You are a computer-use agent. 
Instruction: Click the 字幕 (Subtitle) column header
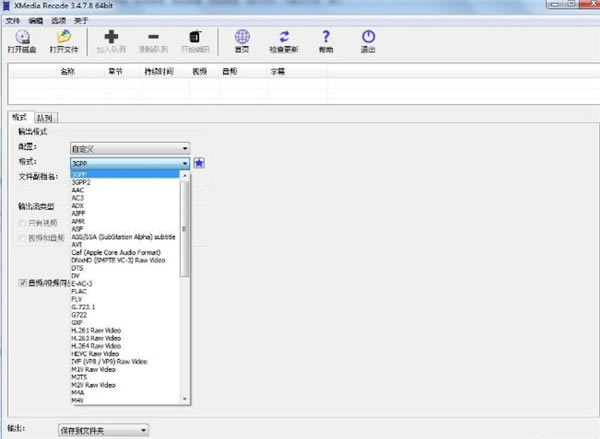[x=278, y=71]
